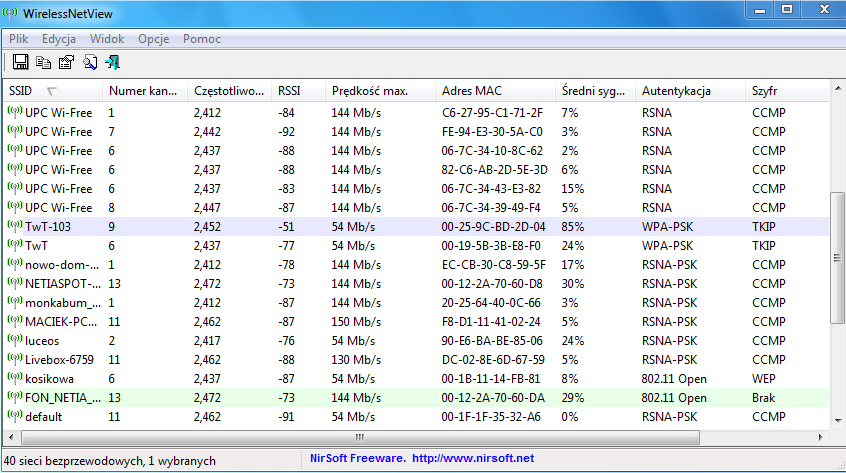
Task: Click the horizontal scrollbar thumb
Action: coord(360,437)
